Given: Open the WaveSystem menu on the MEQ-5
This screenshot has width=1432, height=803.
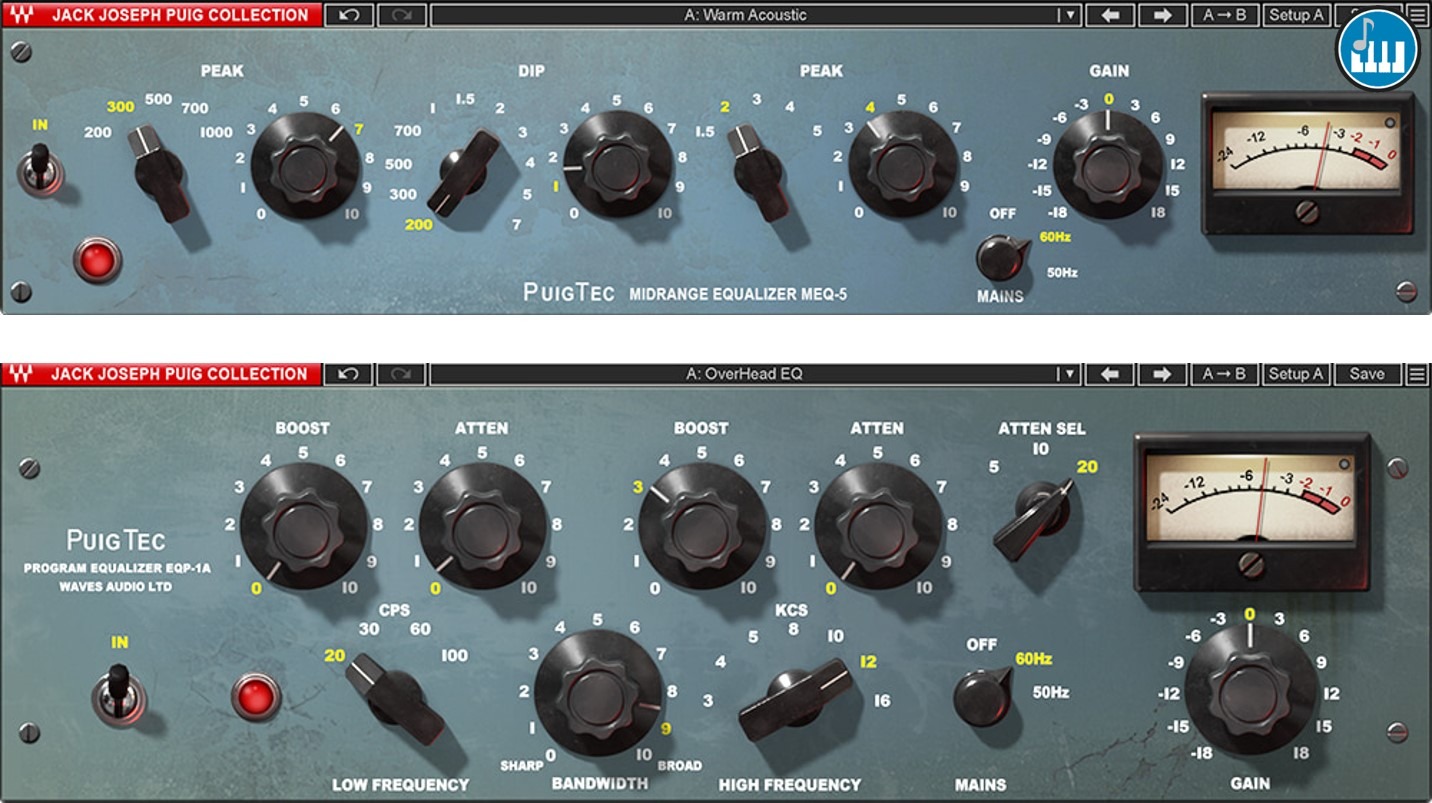Looking at the screenshot, I should pyautogui.click(x=1416, y=15).
